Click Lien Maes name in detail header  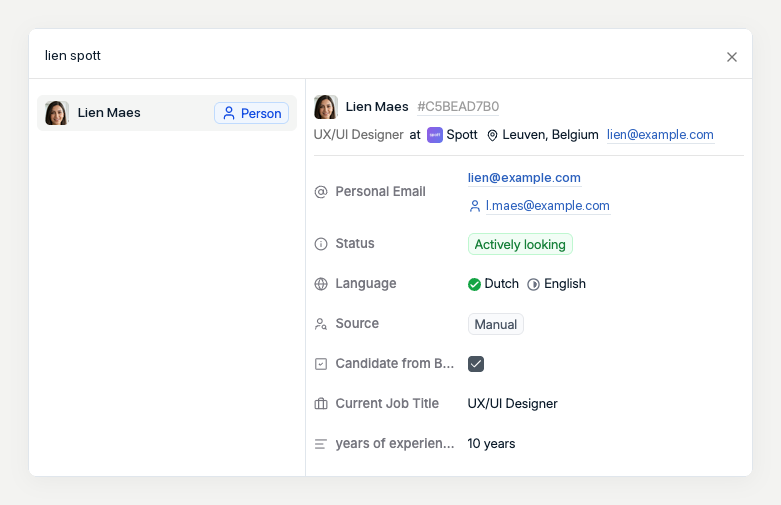click(x=377, y=107)
